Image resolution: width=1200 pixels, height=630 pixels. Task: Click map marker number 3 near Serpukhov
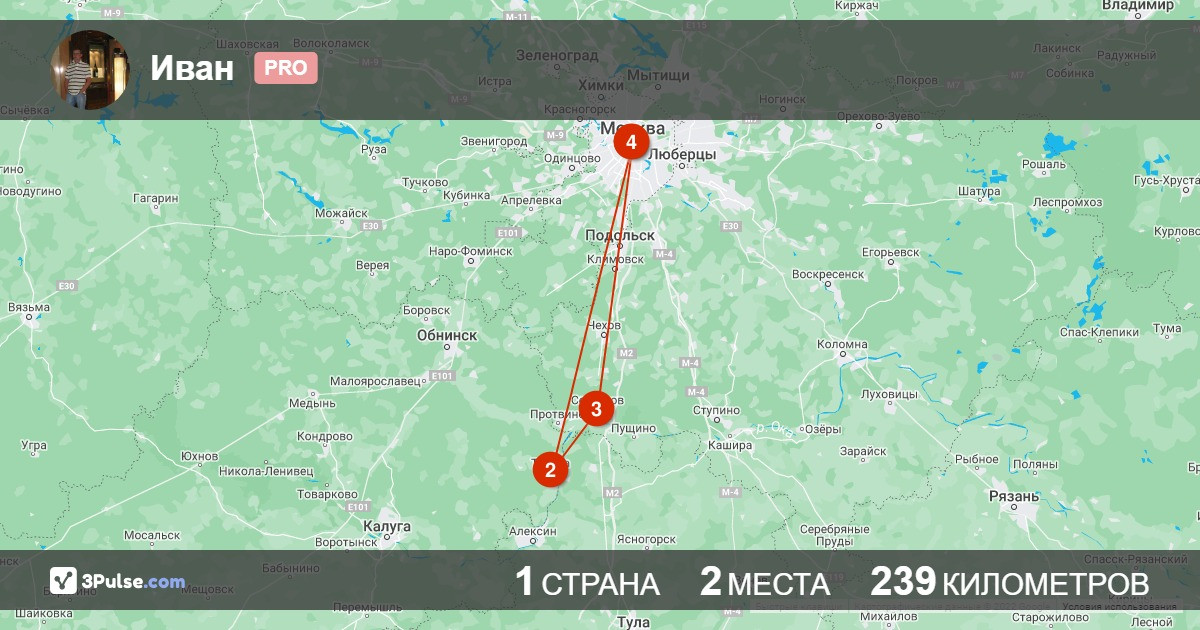(x=597, y=409)
